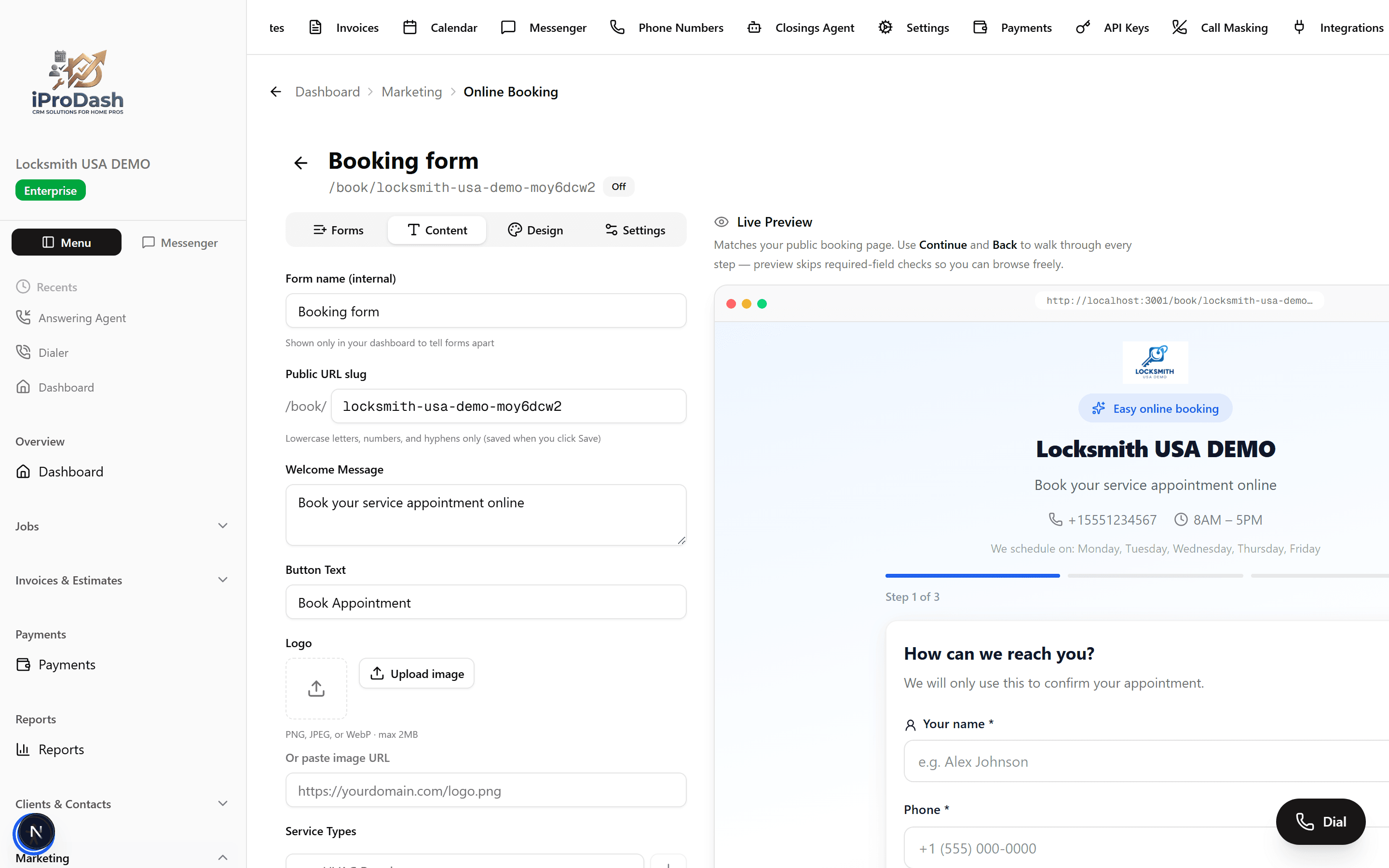
Task: Open the floating Dial button
Action: pyautogui.click(x=1320, y=822)
